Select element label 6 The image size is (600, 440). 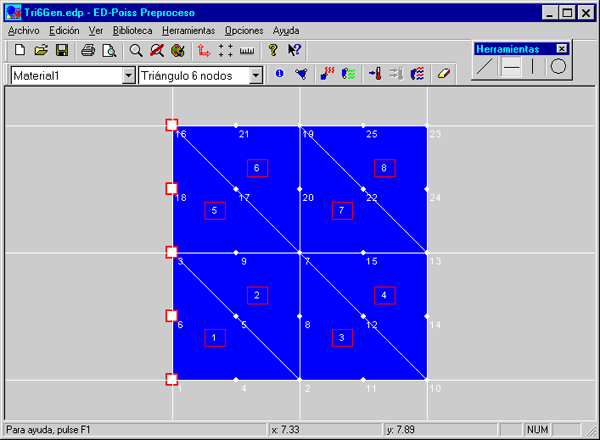click(x=257, y=168)
